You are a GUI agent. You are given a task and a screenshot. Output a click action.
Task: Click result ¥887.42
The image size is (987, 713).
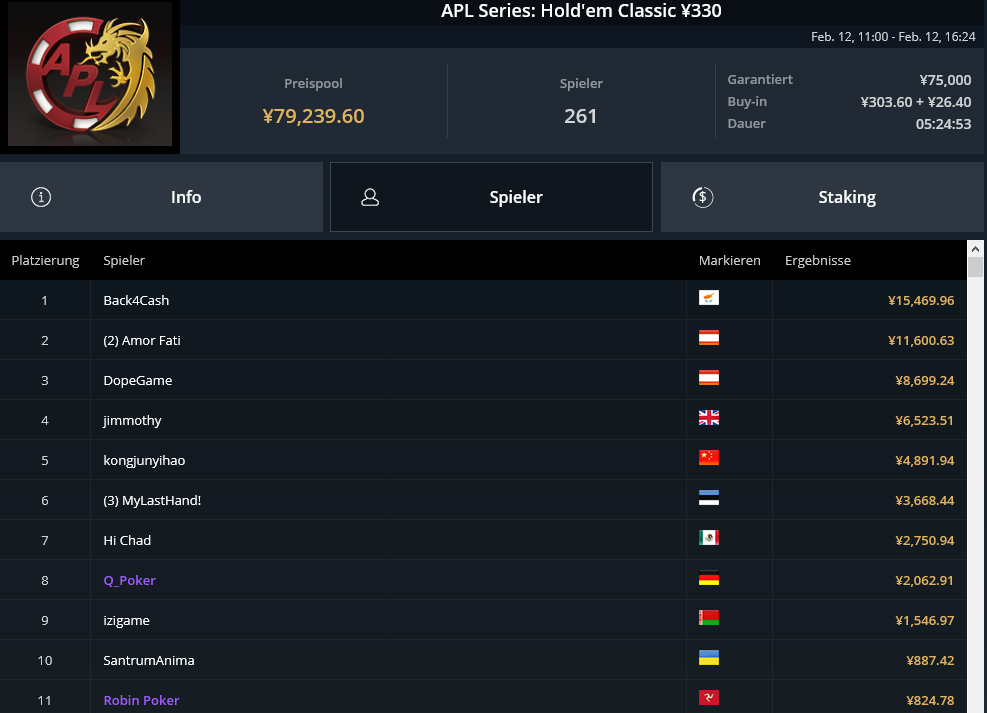click(930, 661)
